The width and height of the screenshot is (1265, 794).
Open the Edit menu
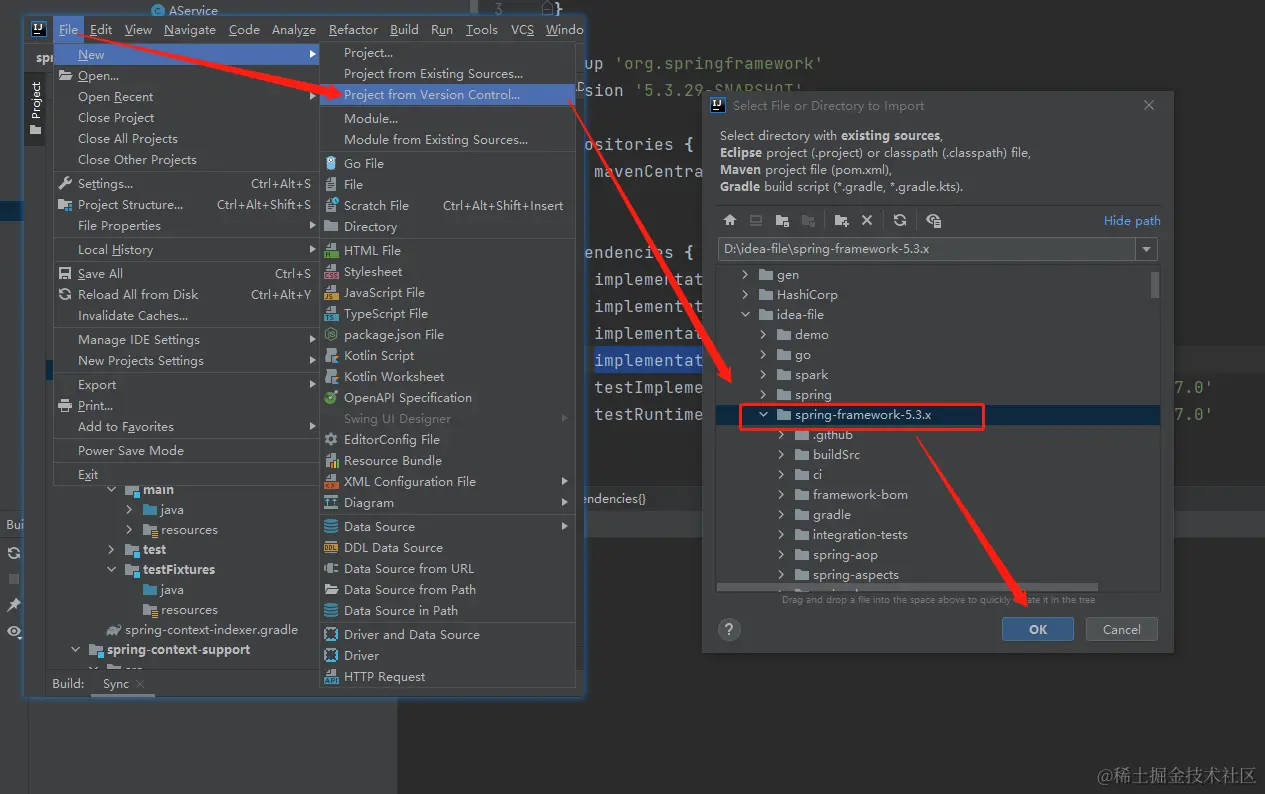click(101, 29)
